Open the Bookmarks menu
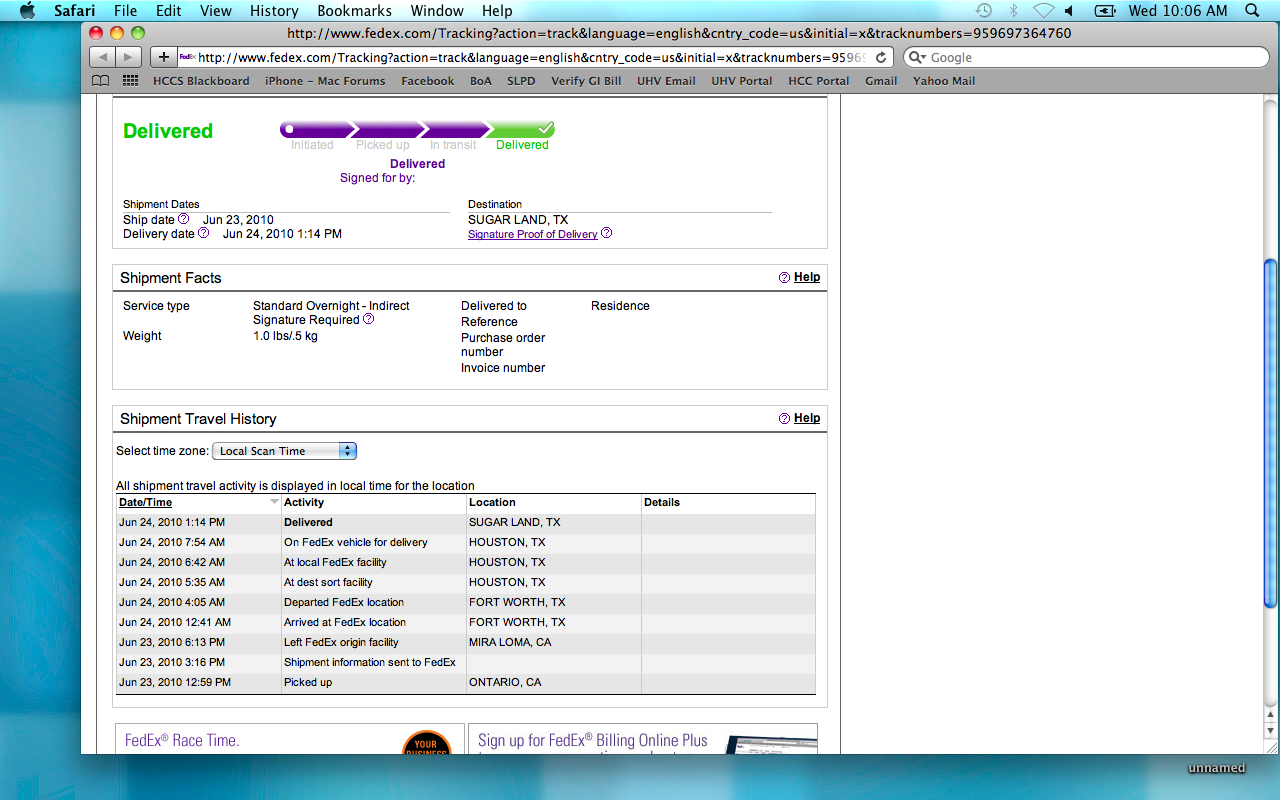 [x=355, y=11]
